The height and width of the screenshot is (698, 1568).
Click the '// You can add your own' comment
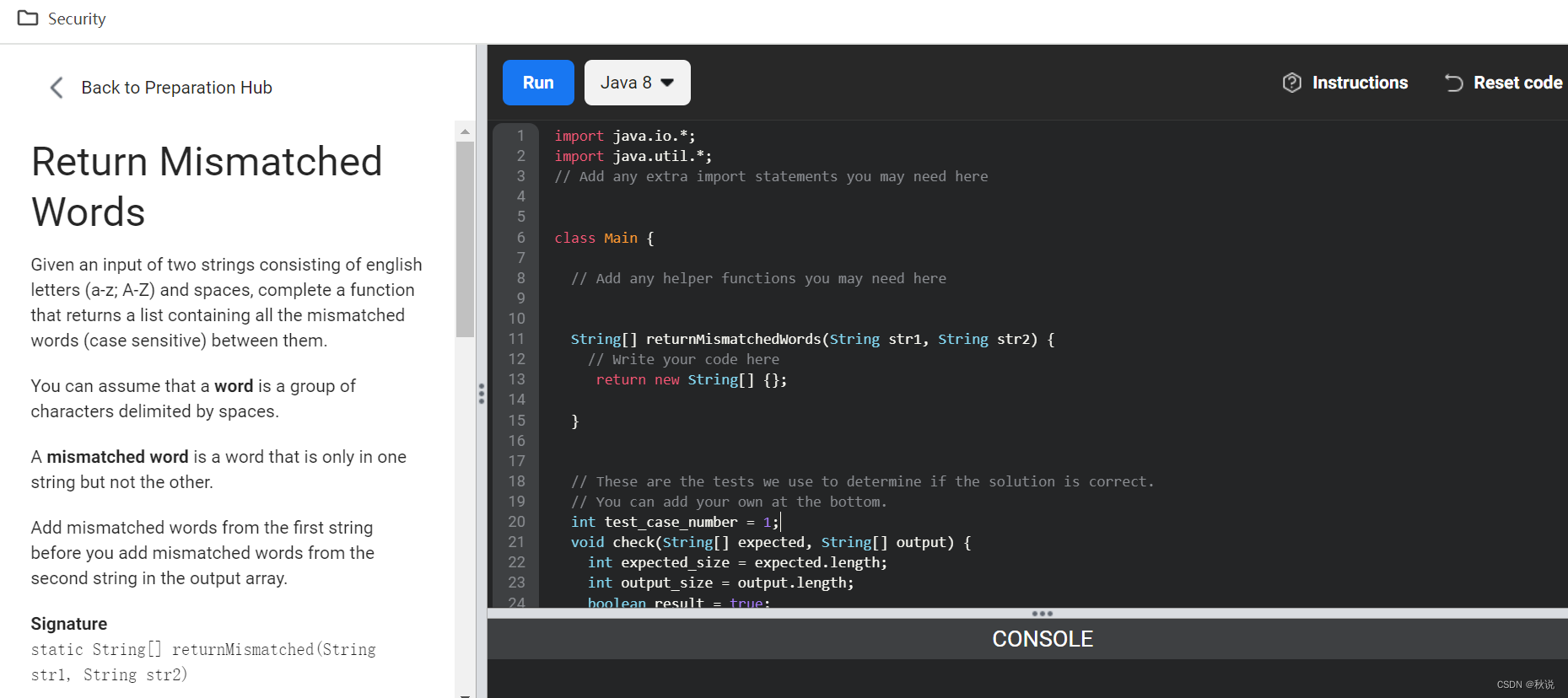pos(729,502)
